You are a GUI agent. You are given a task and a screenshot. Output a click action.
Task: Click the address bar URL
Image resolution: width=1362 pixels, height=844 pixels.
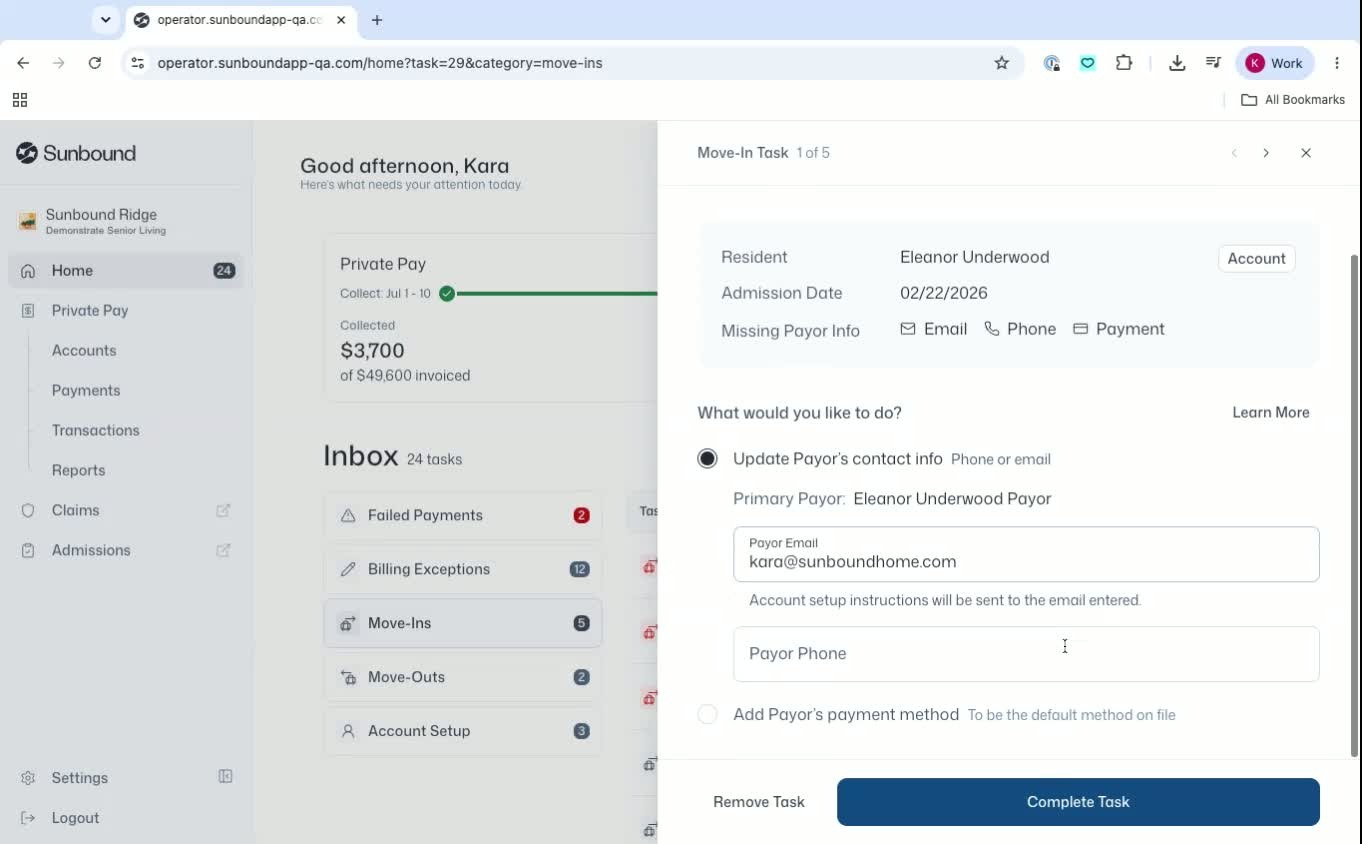(380, 63)
